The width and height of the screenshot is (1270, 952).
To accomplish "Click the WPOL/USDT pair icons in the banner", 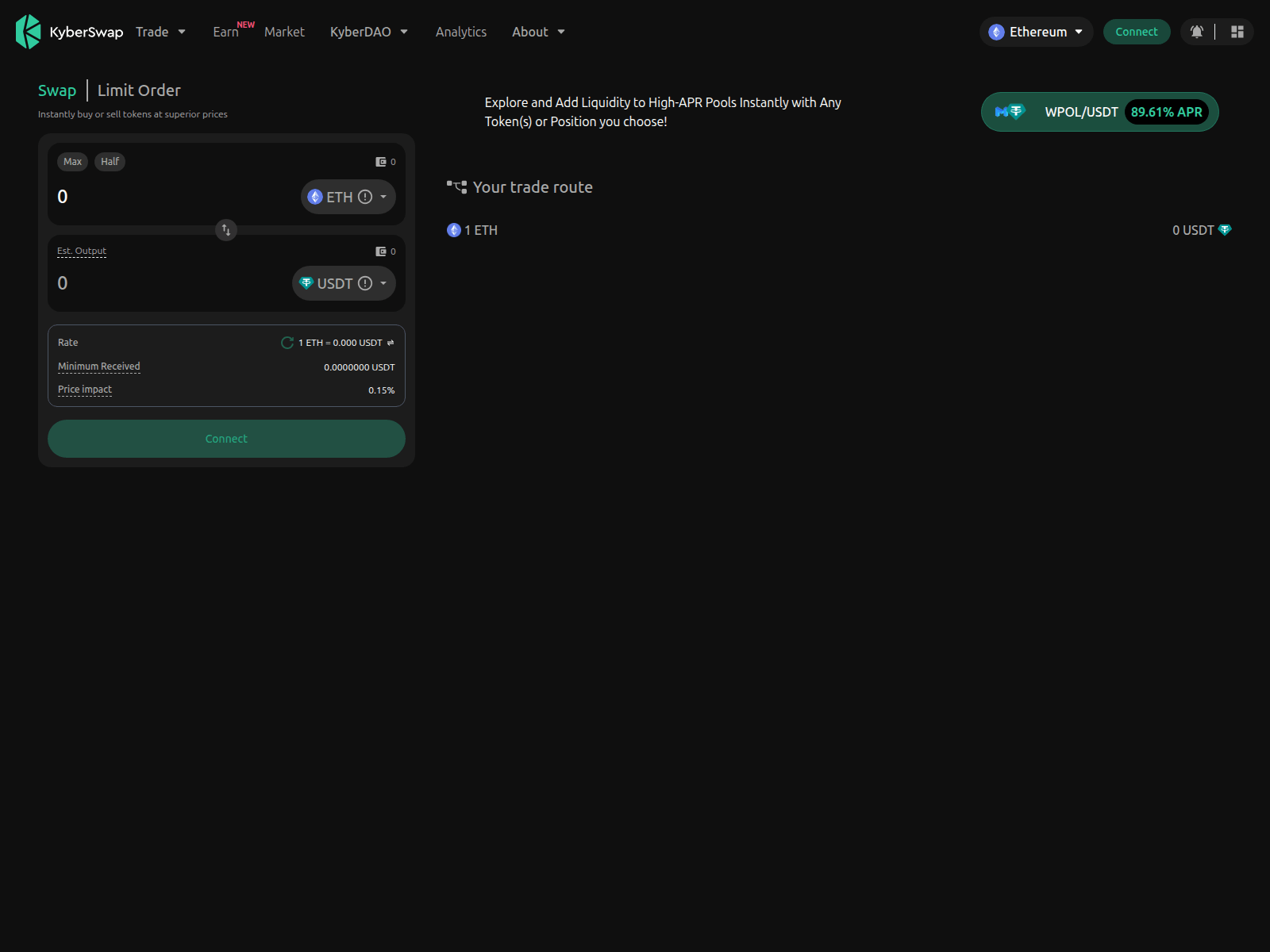I will (x=1010, y=112).
